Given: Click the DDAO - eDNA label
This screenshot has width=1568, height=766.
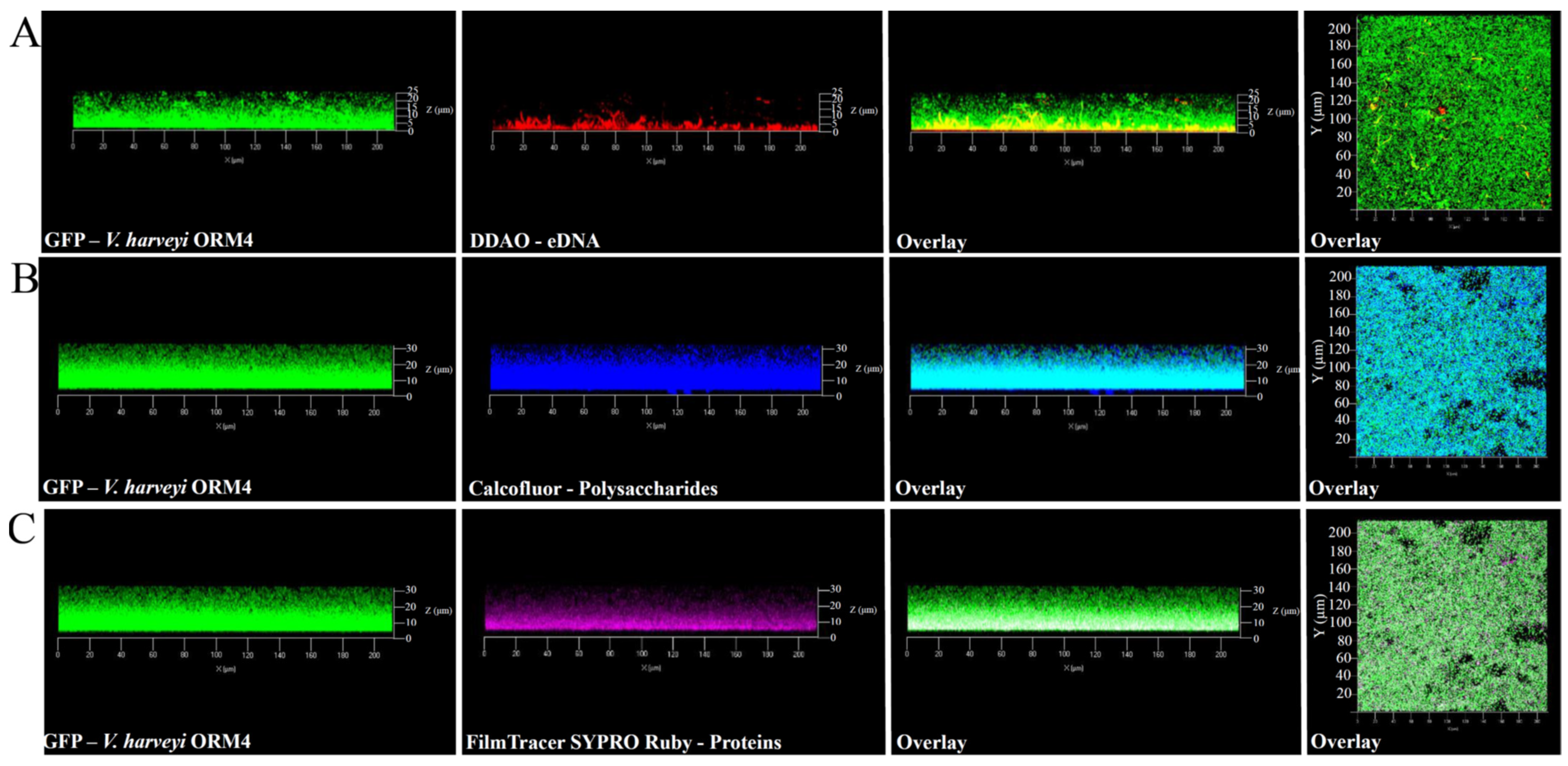Looking at the screenshot, I should tap(535, 241).
